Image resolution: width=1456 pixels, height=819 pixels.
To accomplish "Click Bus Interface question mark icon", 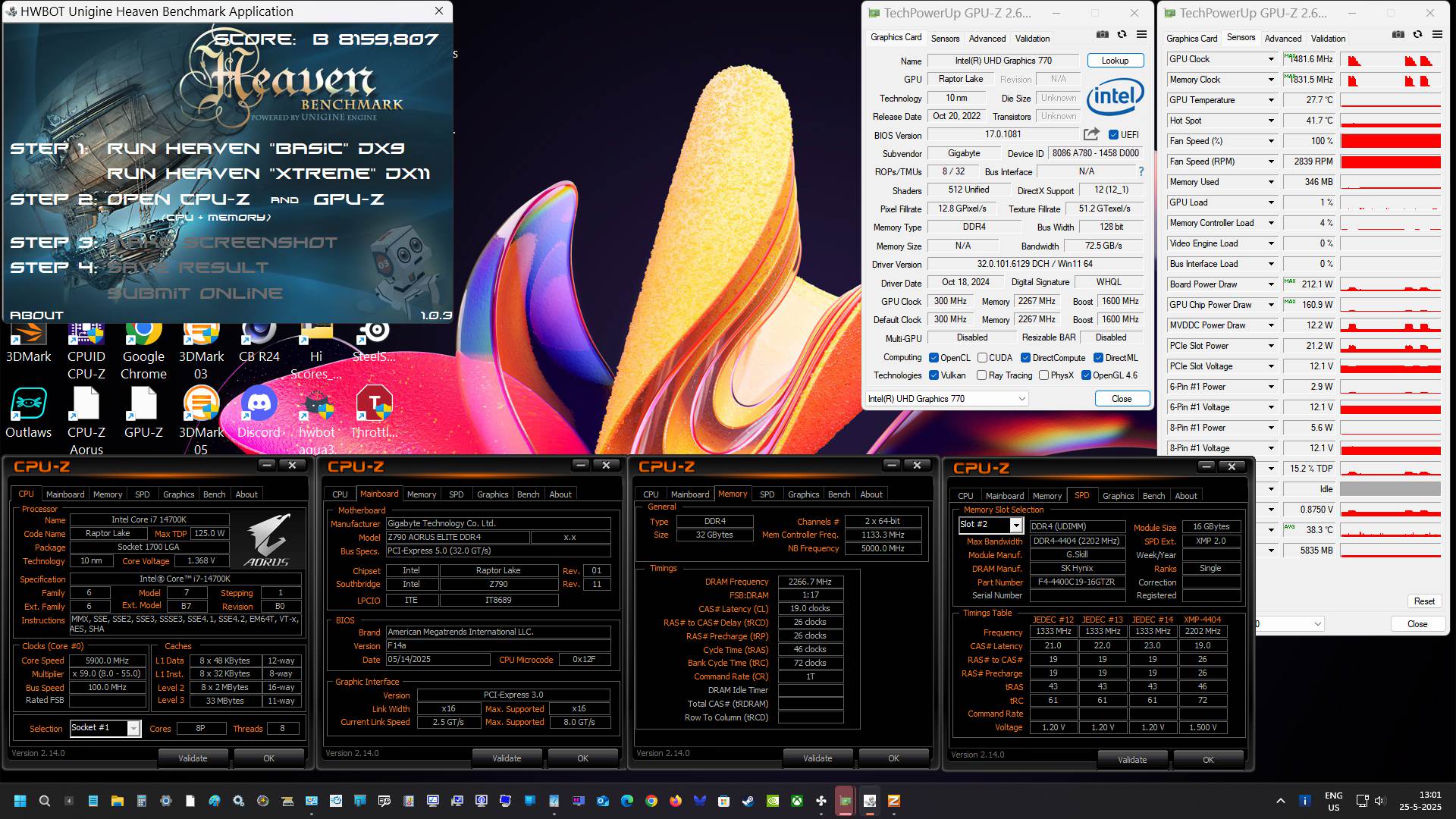I will (1141, 171).
